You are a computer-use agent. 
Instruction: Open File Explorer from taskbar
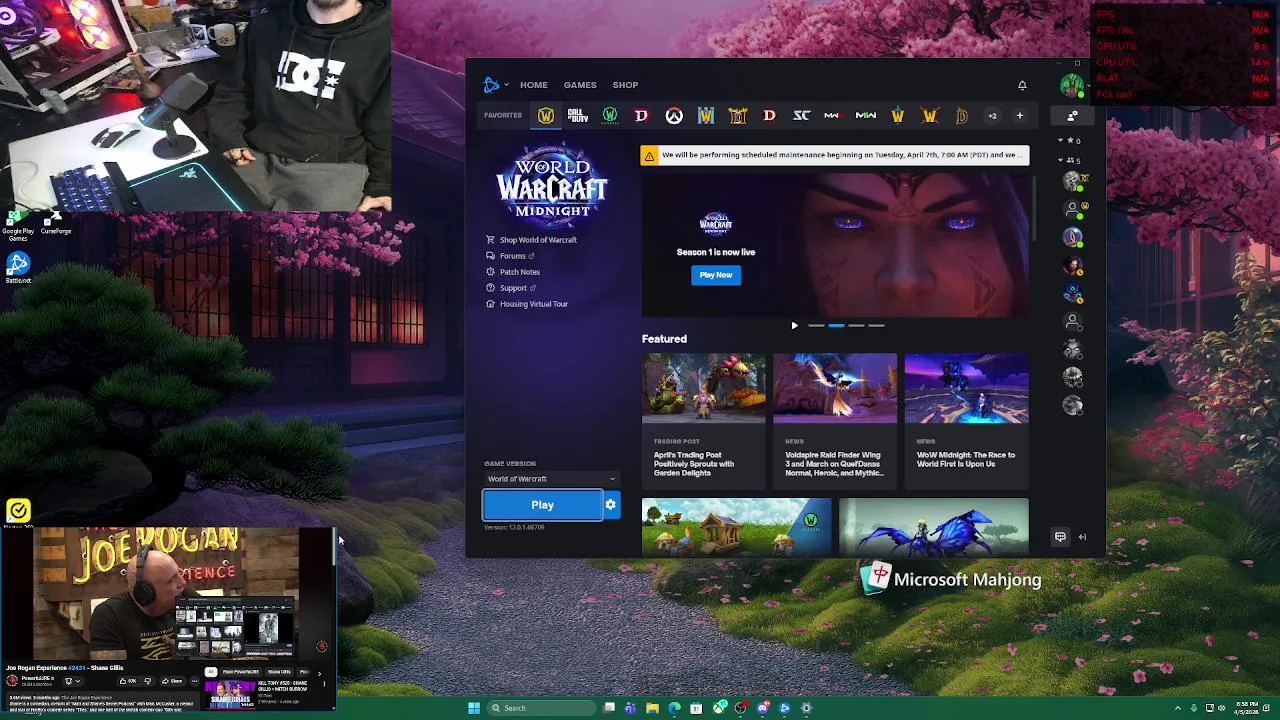click(x=652, y=708)
